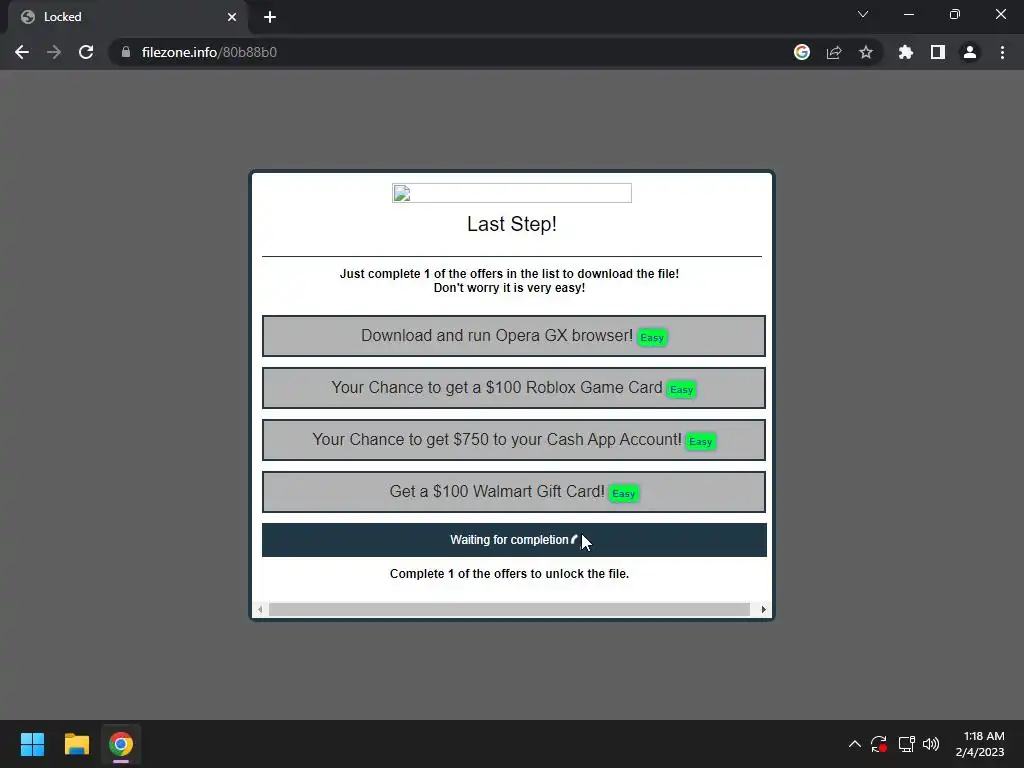1024x768 pixels.
Task: Click the 'Don't worry it is very easy!' text
Action: point(509,288)
